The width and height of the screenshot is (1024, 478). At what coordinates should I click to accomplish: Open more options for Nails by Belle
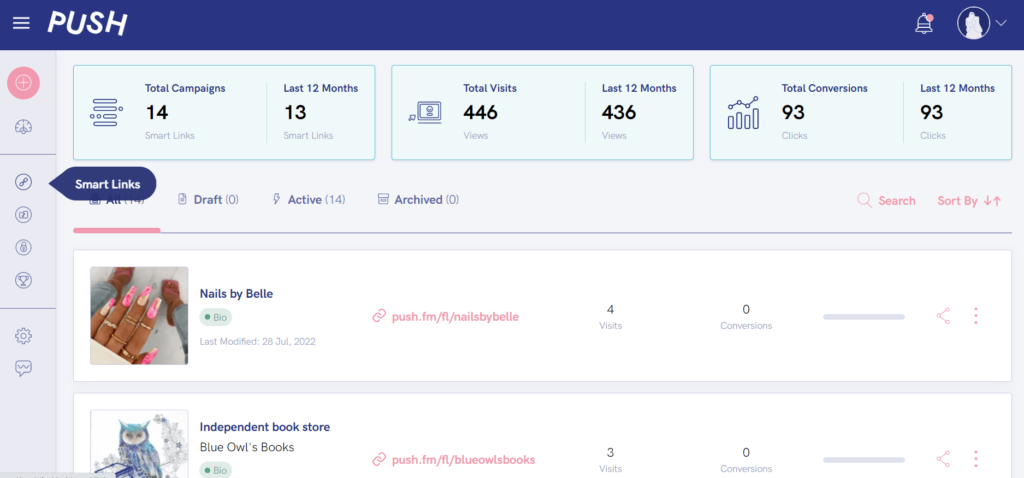tap(976, 317)
